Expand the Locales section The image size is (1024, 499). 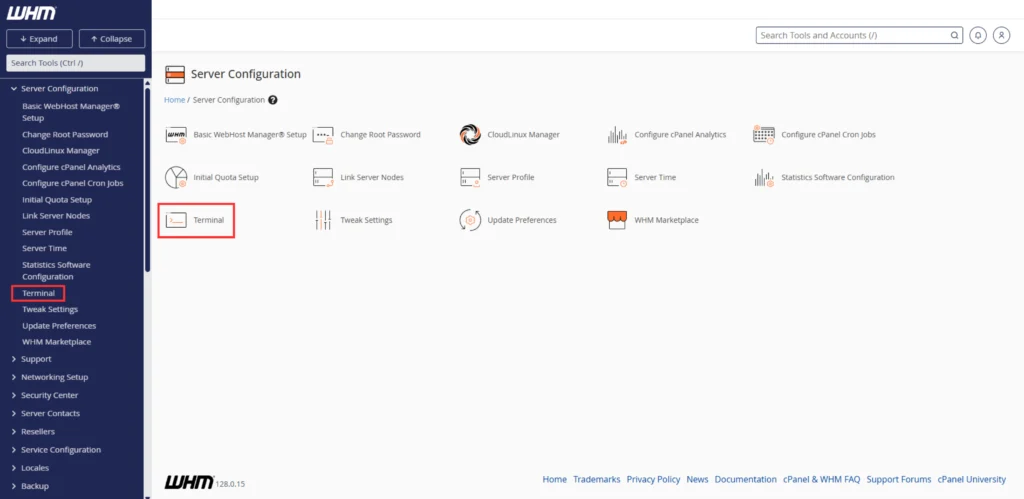coord(14,468)
